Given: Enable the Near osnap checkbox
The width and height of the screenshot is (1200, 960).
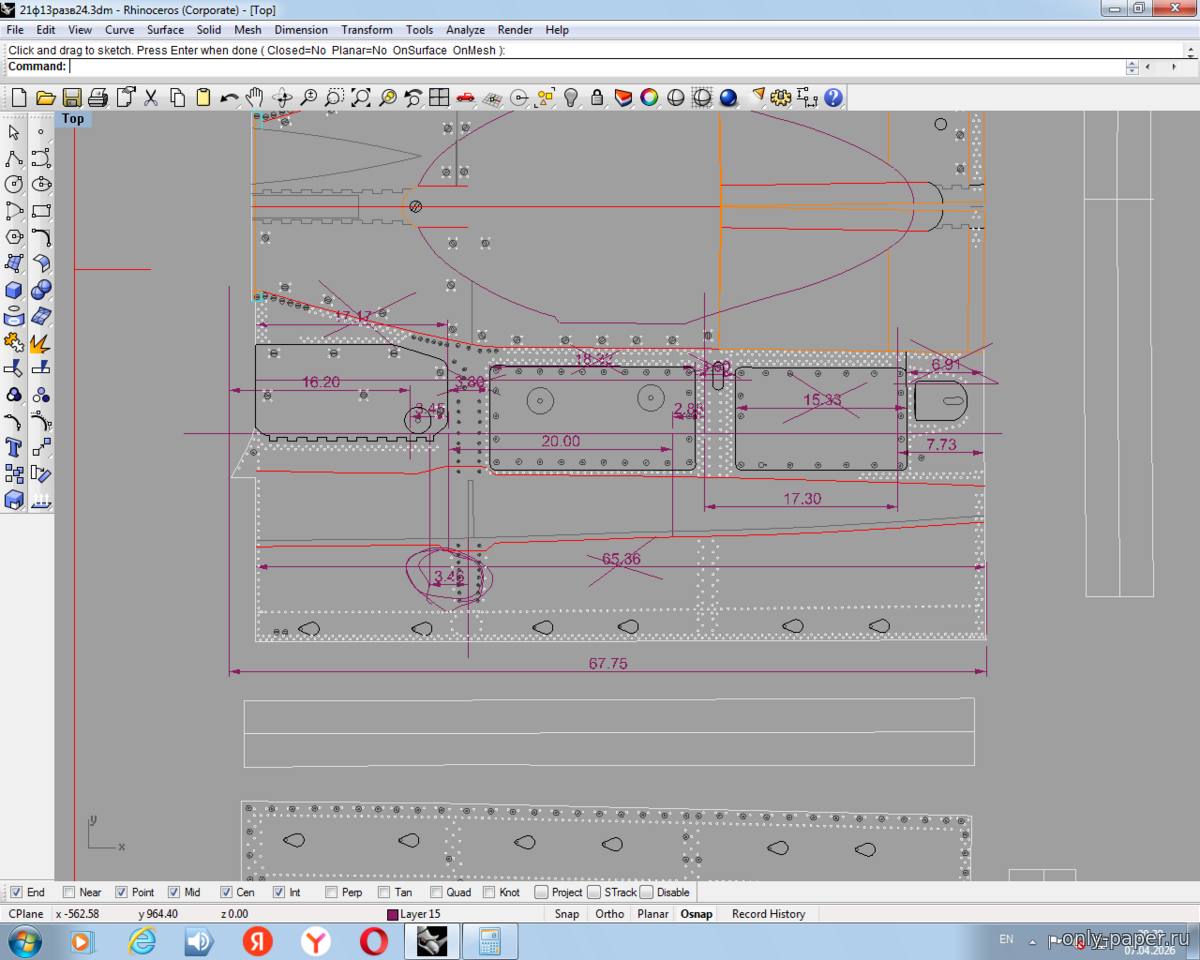Looking at the screenshot, I should click(x=69, y=892).
